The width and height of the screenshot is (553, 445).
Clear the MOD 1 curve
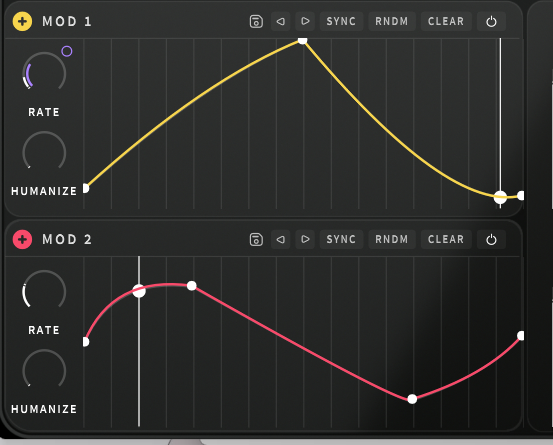pos(446,22)
